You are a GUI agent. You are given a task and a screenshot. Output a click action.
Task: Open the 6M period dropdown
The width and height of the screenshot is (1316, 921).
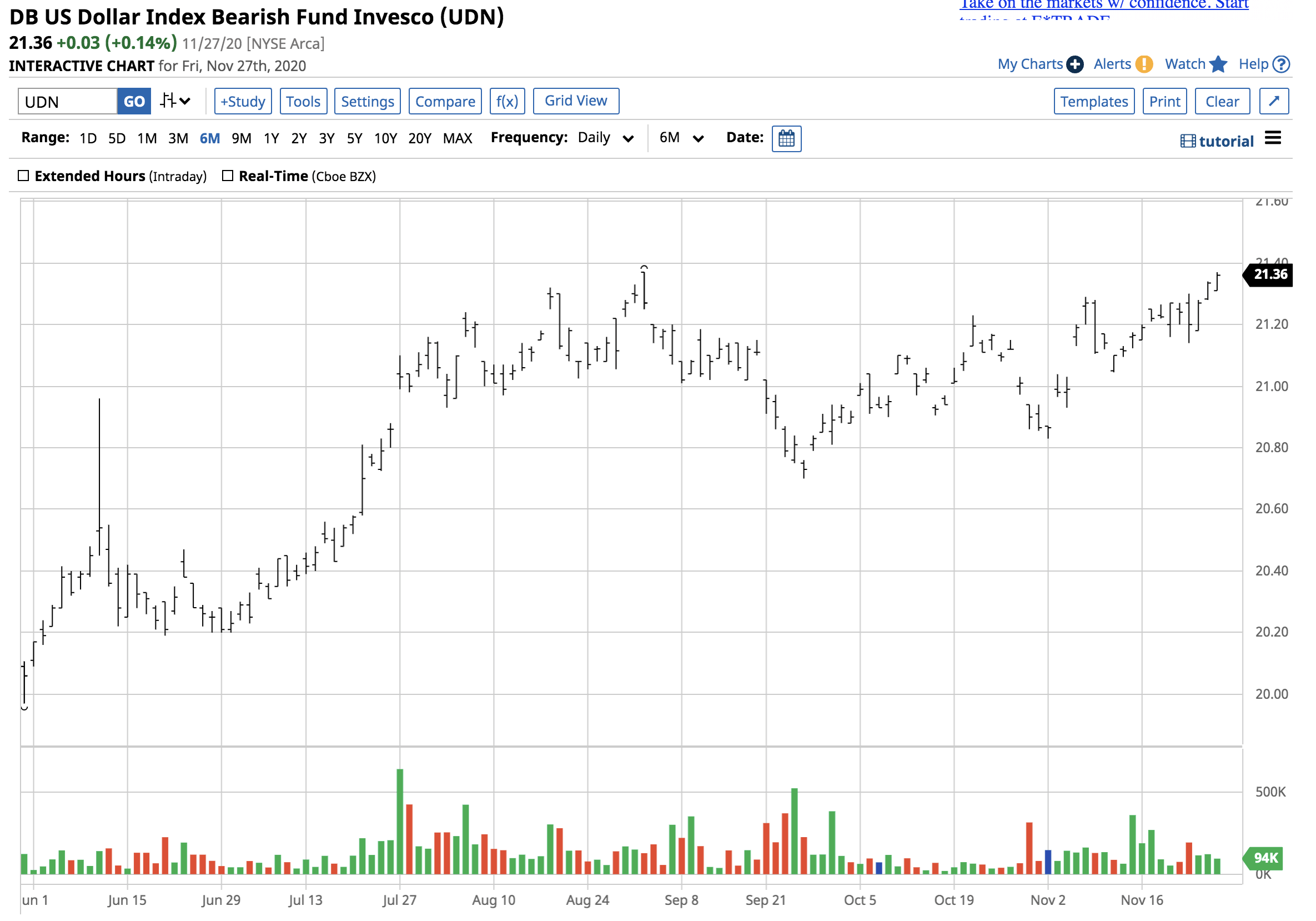681,138
